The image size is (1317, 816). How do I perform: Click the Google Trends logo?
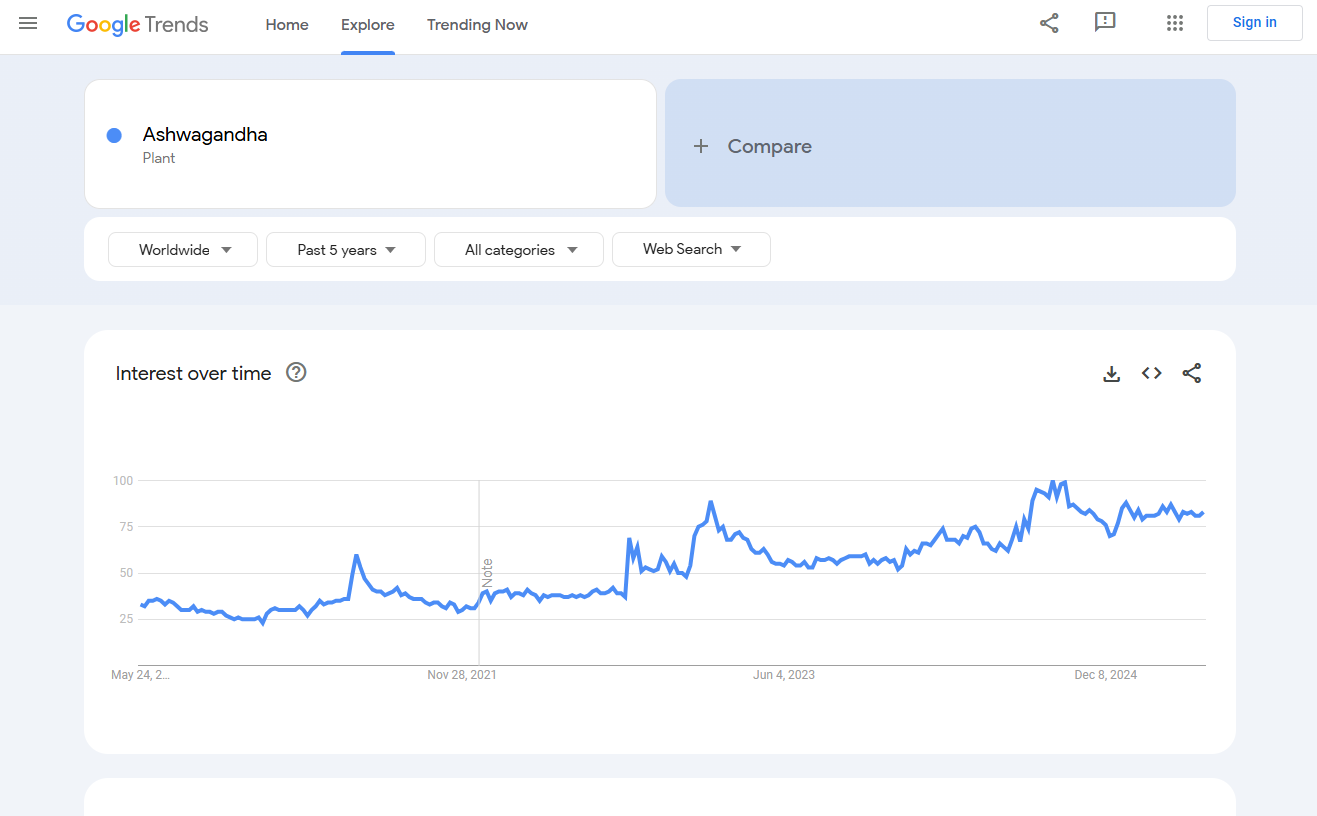pyautogui.click(x=138, y=24)
